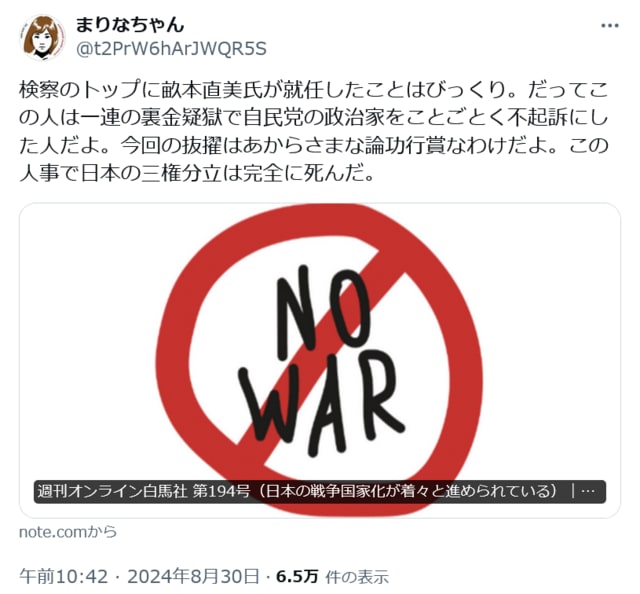
Task: Click the 2024年8月30日 date link
Action: coord(193,576)
